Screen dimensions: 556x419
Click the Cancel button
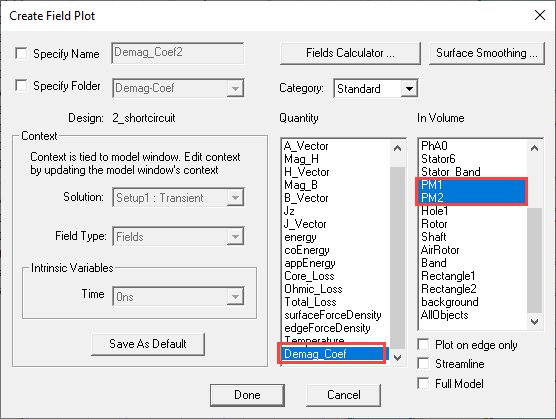coord(344,395)
